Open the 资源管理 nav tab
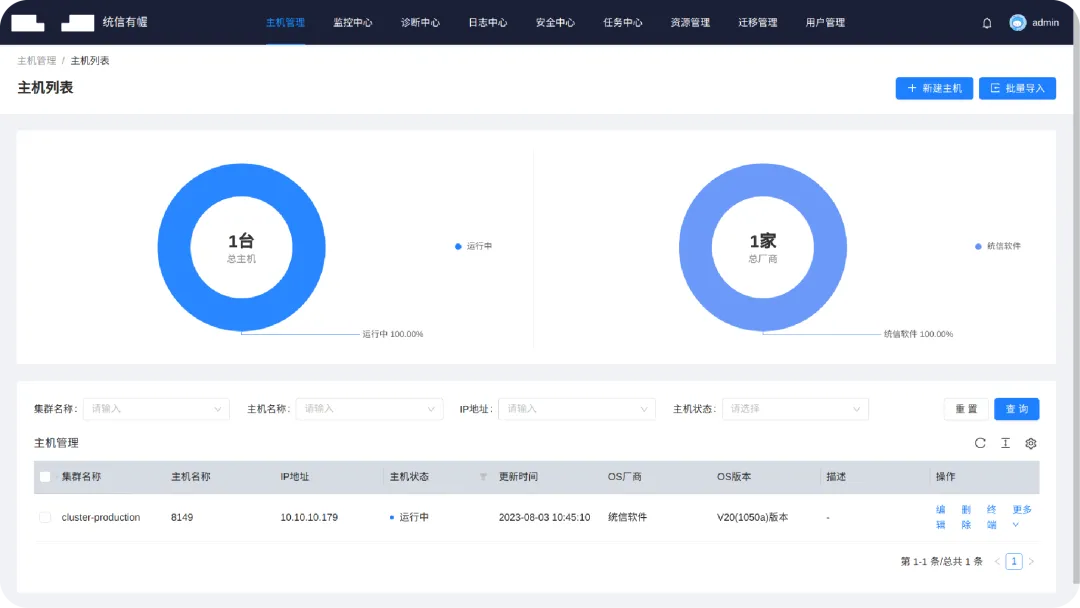 point(690,23)
